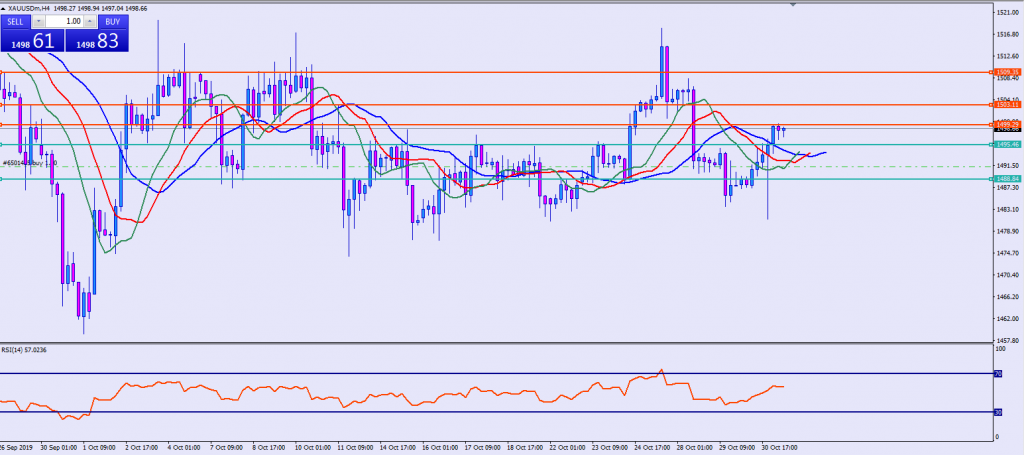Select the 1495.46 teal price label

(1007, 144)
